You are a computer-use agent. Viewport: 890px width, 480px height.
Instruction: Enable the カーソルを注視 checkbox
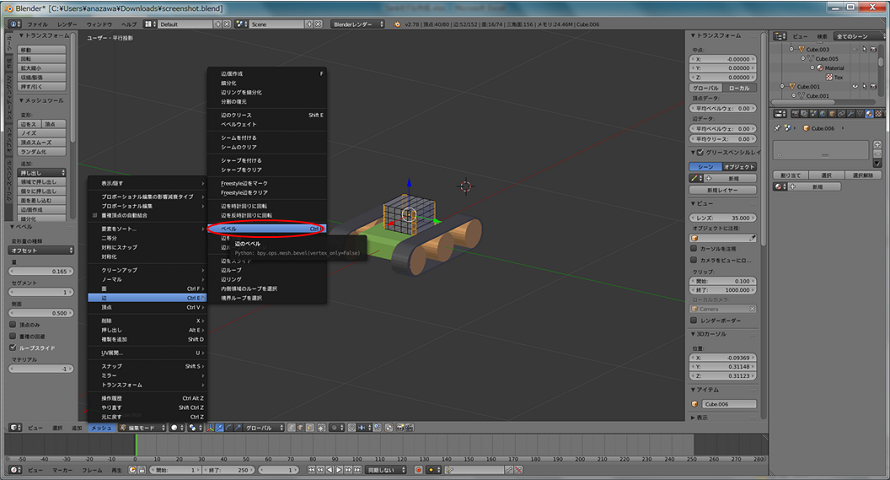[696, 246]
